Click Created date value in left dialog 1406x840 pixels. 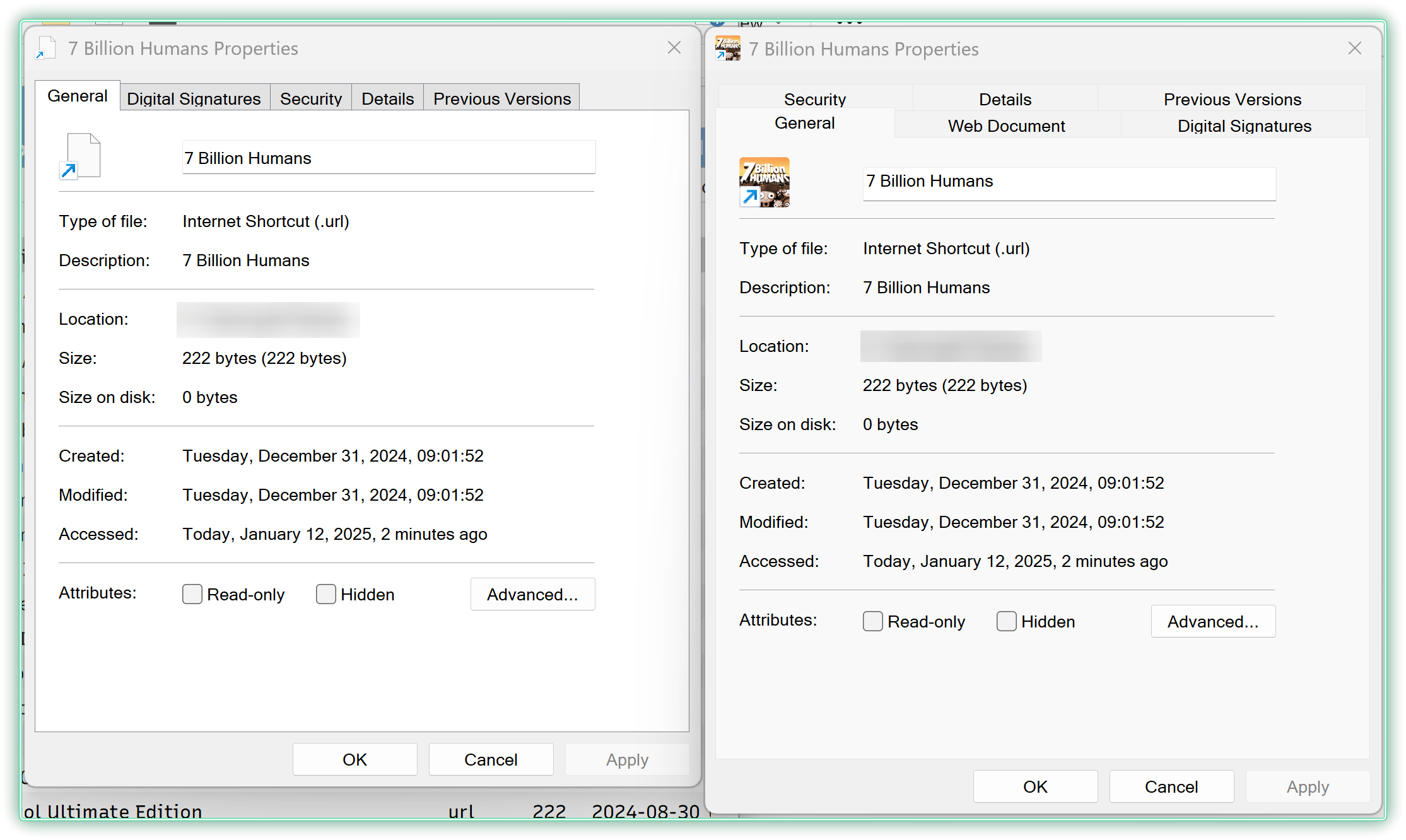click(333, 456)
